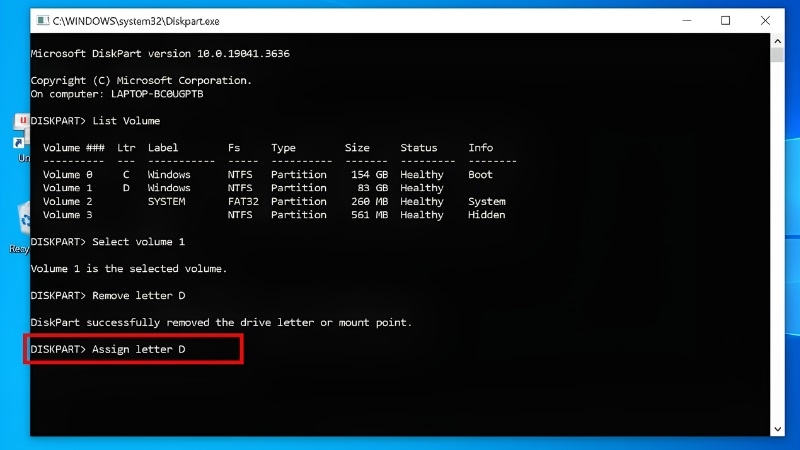
Task: Click the 'Fs' column header
Action: click(234, 148)
